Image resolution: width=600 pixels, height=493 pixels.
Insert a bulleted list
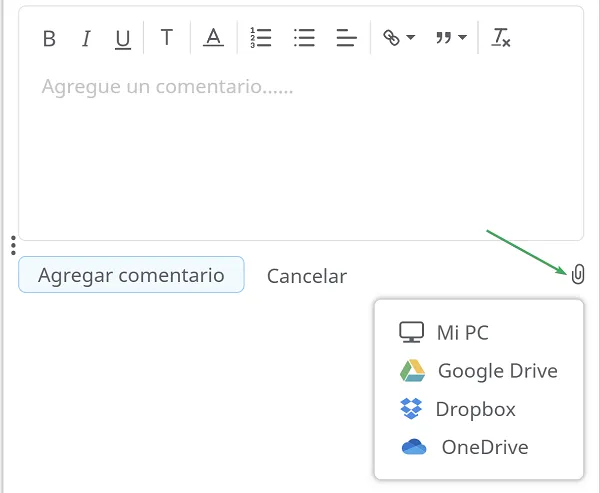coord(304,38)
